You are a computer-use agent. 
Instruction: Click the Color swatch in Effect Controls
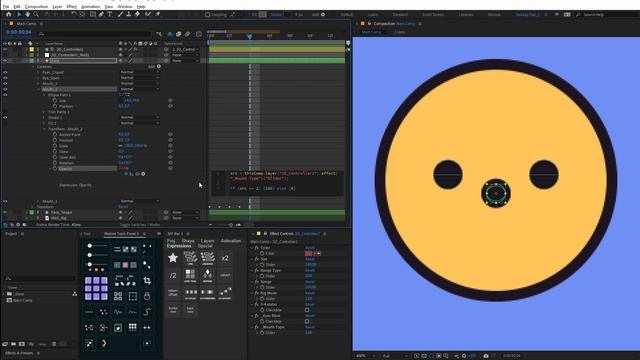[x=309, y=253]
